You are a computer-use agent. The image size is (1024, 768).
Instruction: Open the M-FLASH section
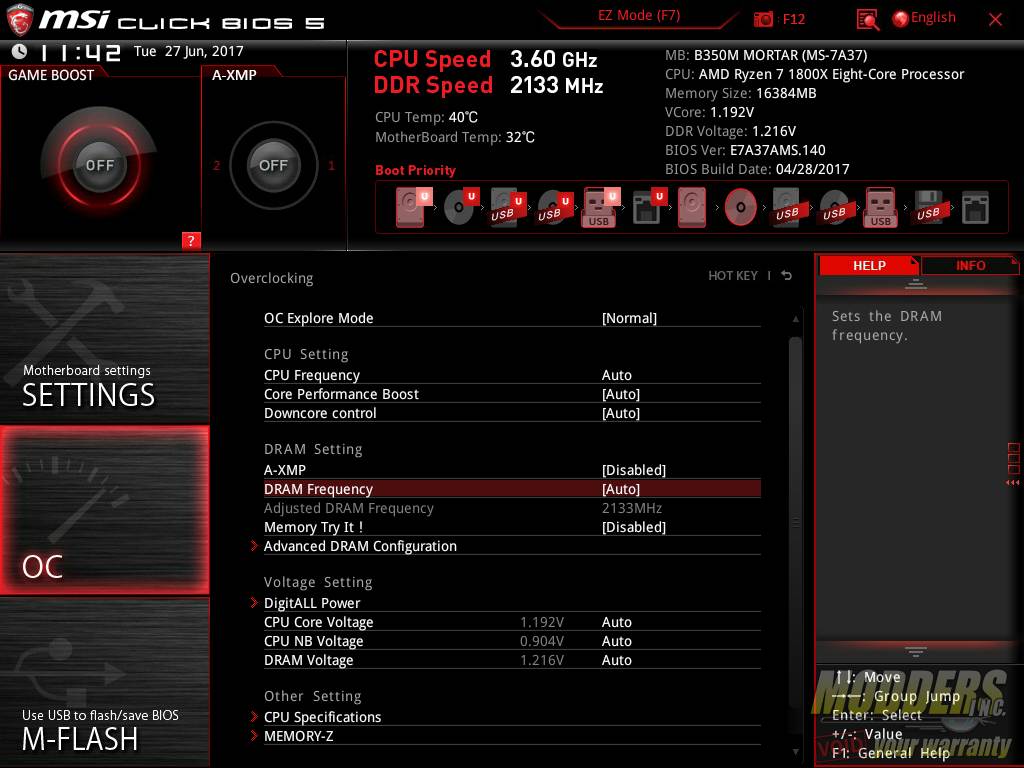(x=104, y=682)
